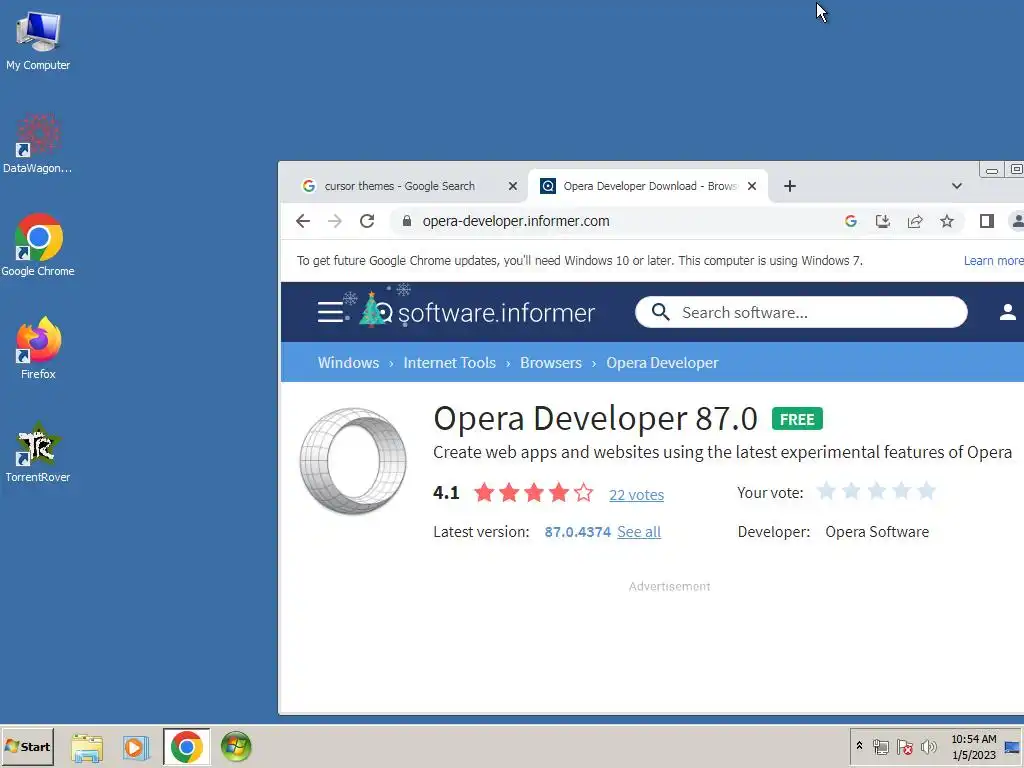Open TorrentRover desktop shortcut
The image size is (1024, 768).
click(38, 452)
